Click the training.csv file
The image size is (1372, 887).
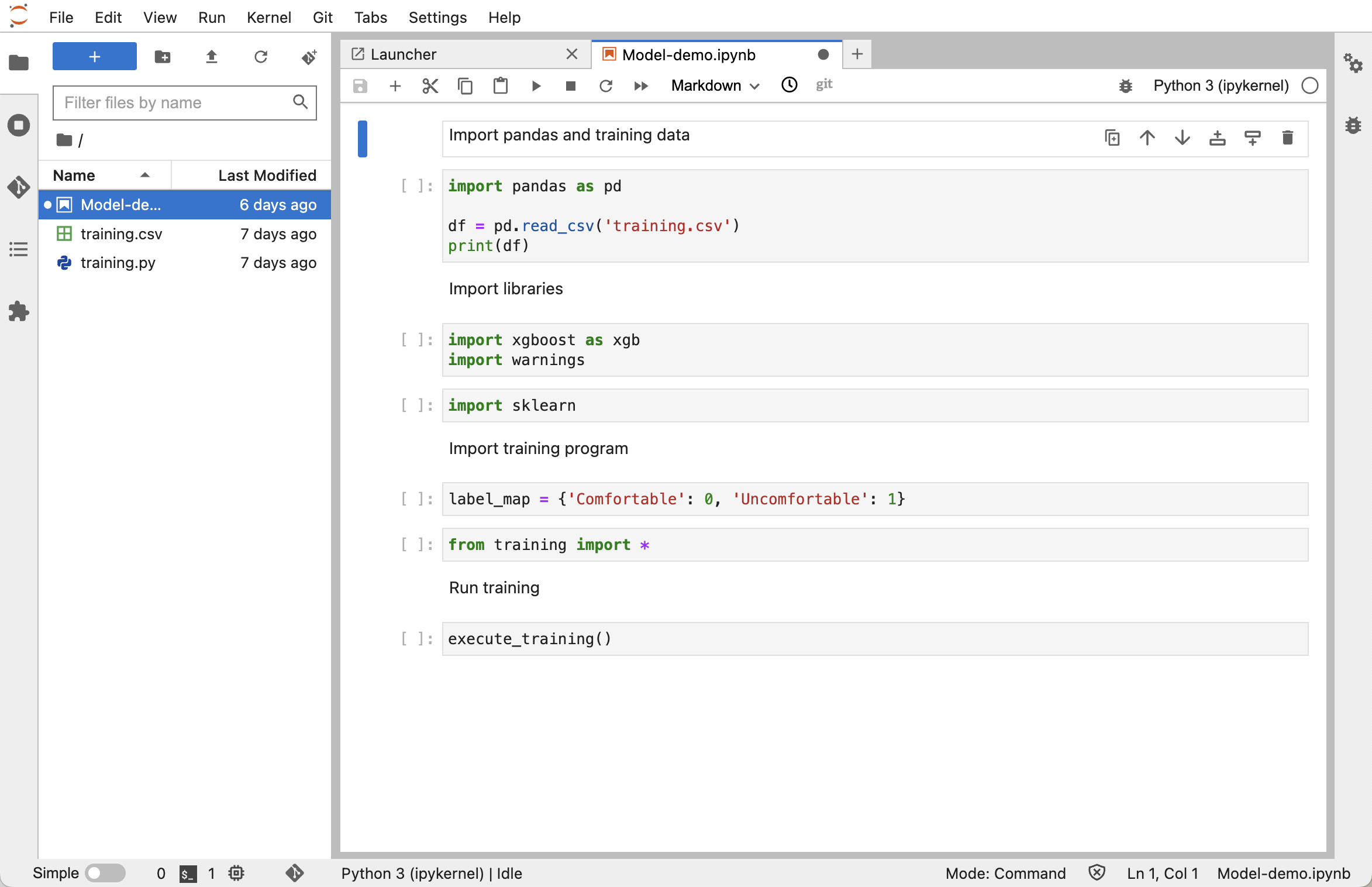point(121,233)
